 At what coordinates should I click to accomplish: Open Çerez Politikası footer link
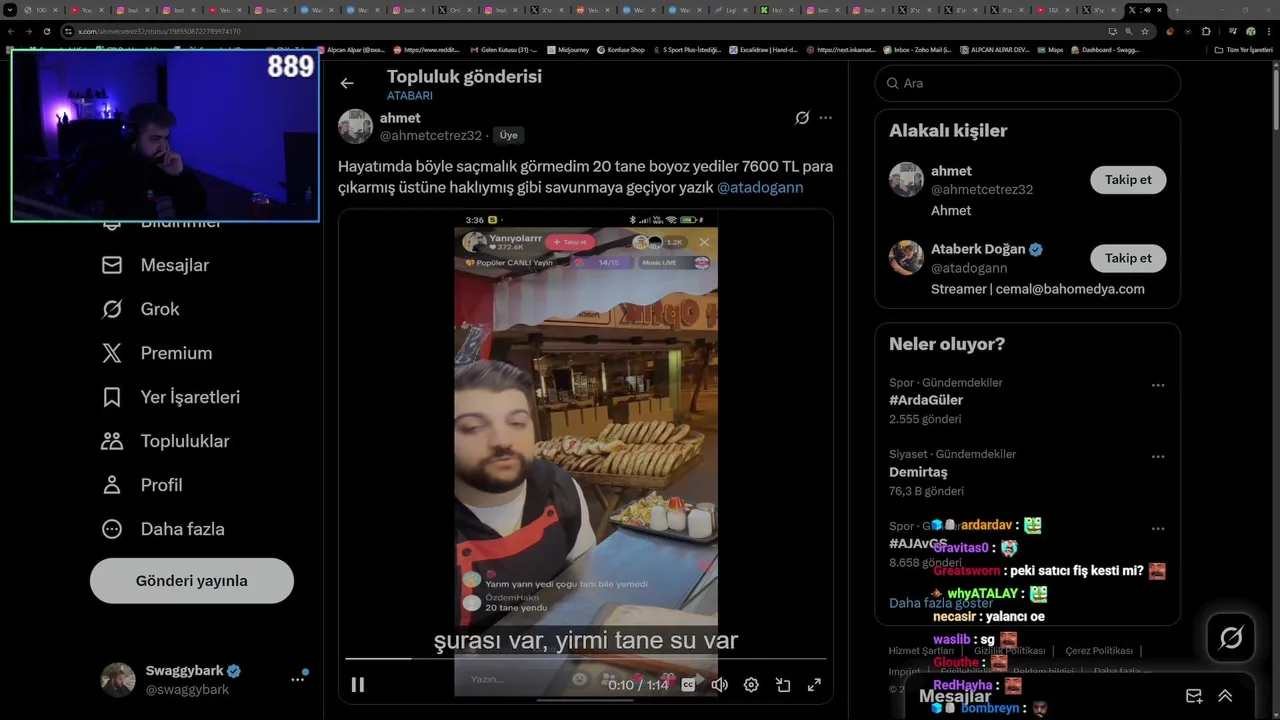tap(1099, 651)
